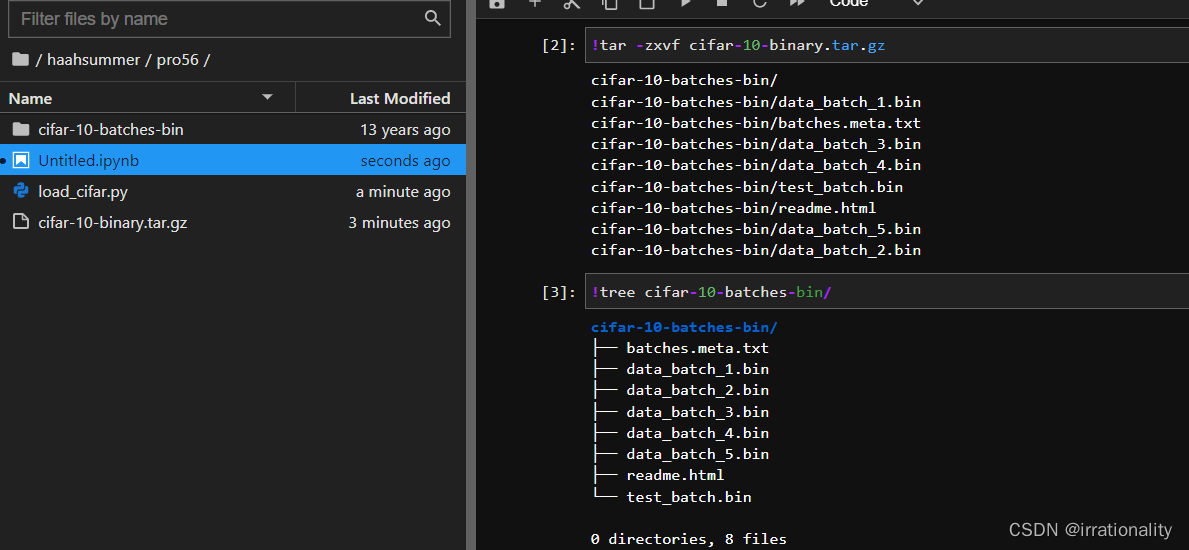Click the folder icon of cifar-10-batches-bin
The width and height of the screenshot is (1189, 550).
[21, 129]
